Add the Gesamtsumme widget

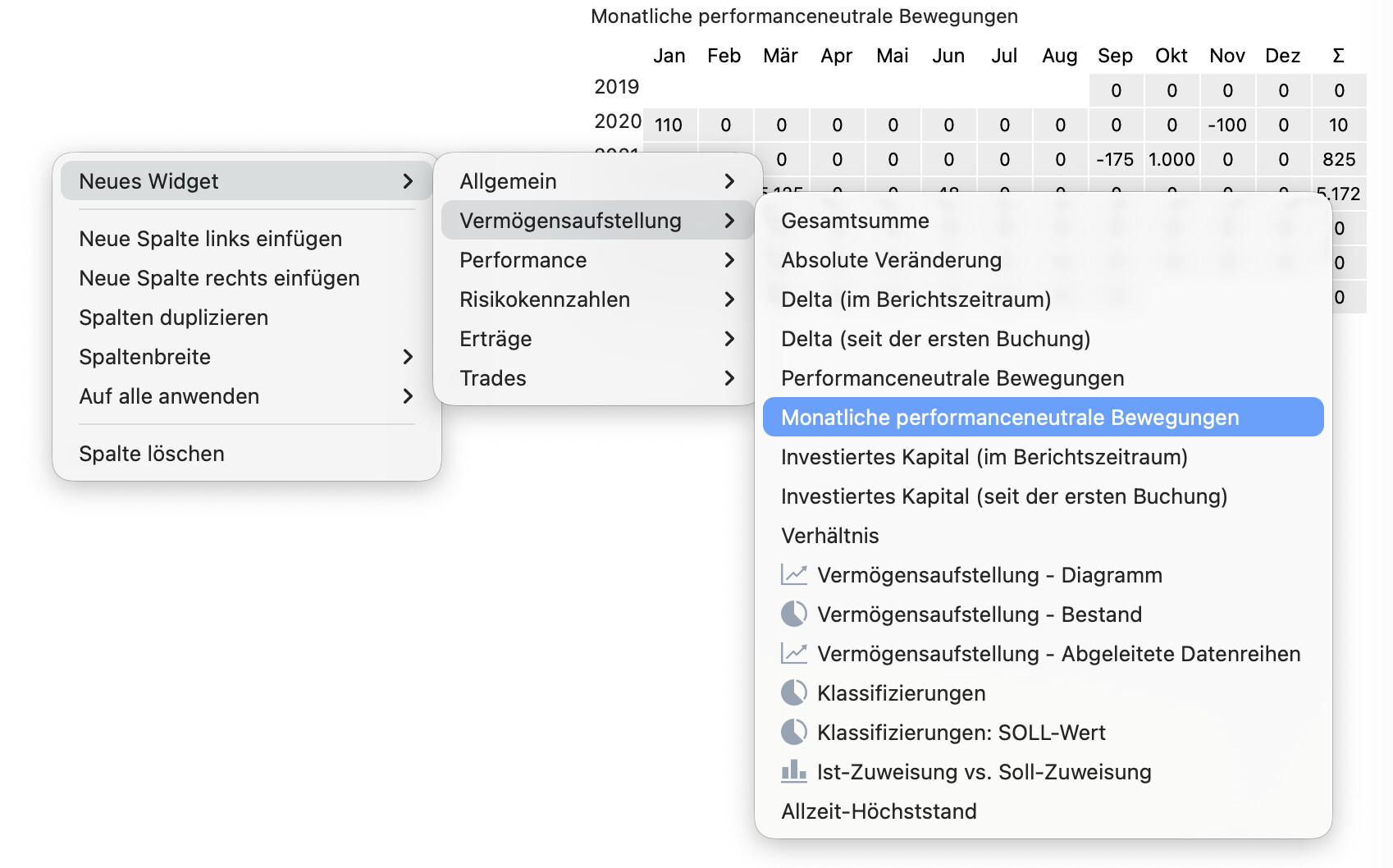coord(855,221)
